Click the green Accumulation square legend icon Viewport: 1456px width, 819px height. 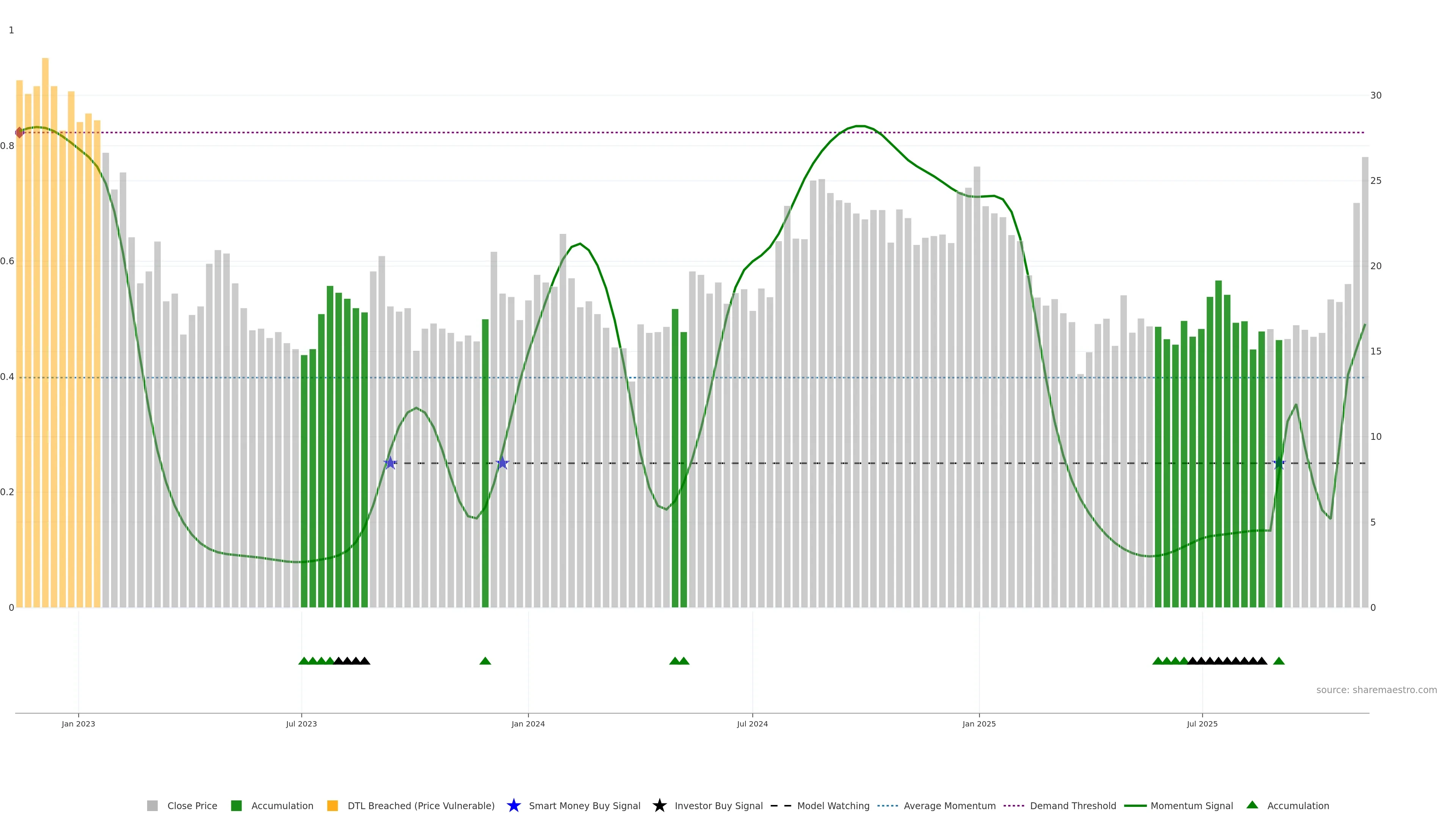236,805
